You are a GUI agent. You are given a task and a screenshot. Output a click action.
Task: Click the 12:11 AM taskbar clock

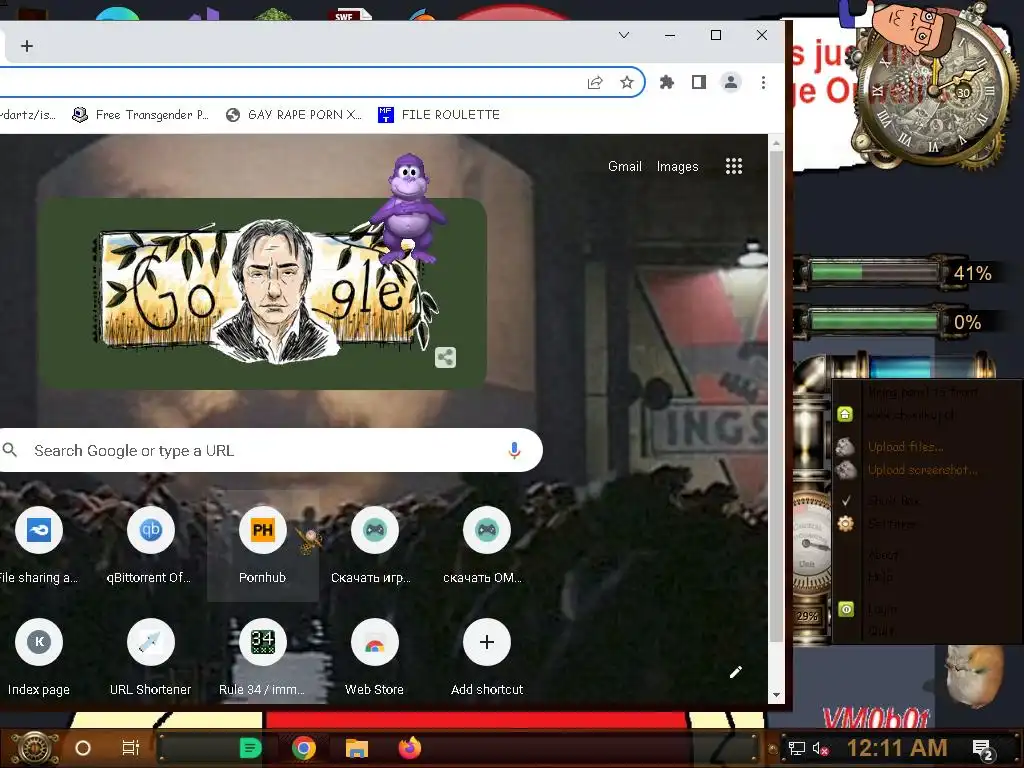(897, 748)
